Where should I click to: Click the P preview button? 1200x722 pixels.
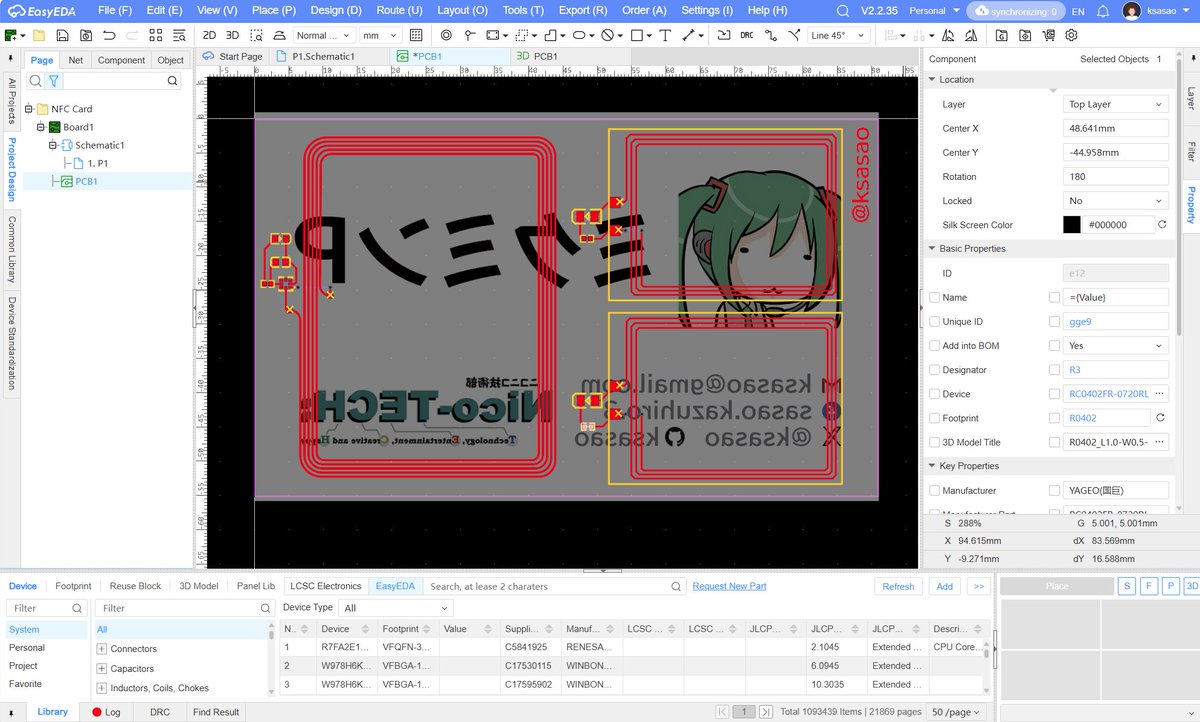coord(1170,586)
